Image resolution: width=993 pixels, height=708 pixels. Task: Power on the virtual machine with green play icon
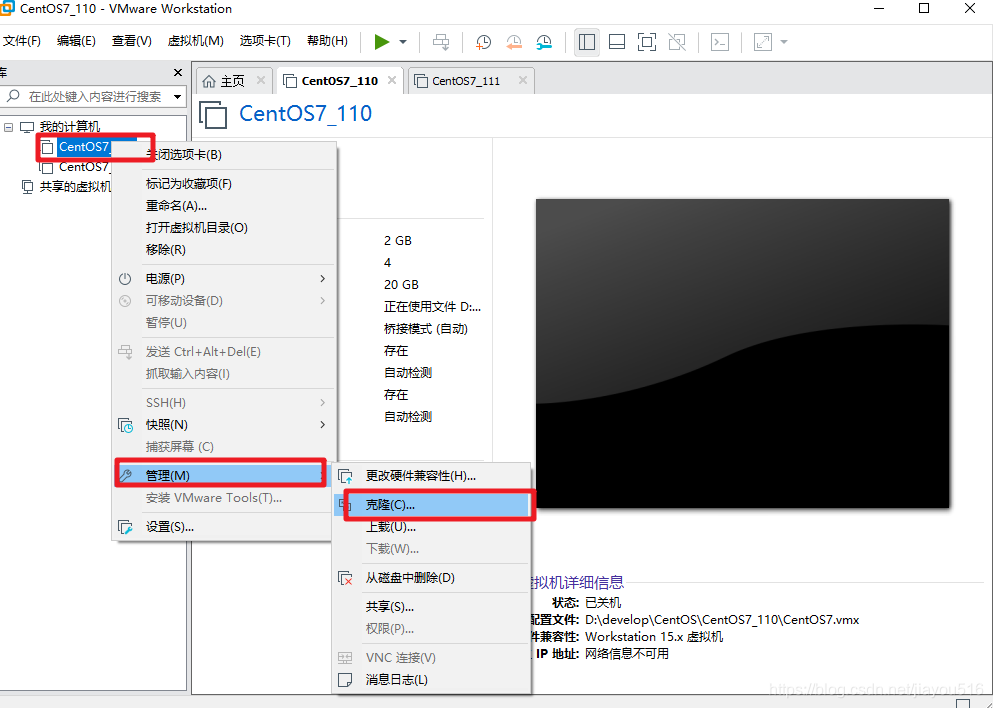coord(383,42)
